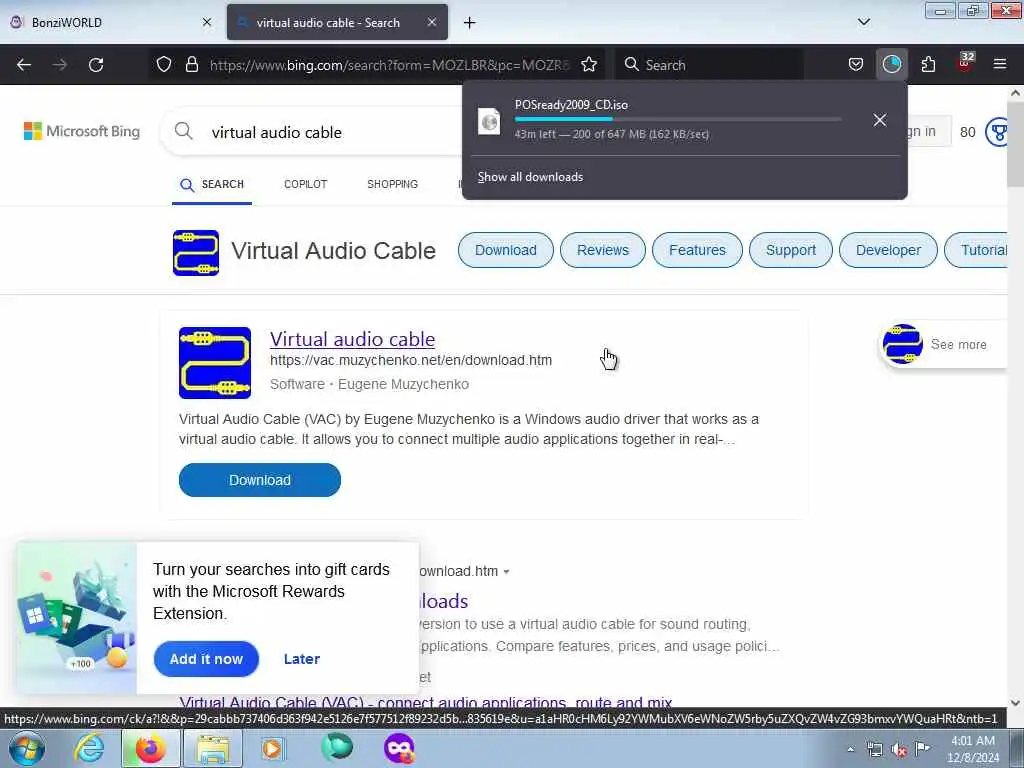Click the muted volume tray icon

(899, 750)
